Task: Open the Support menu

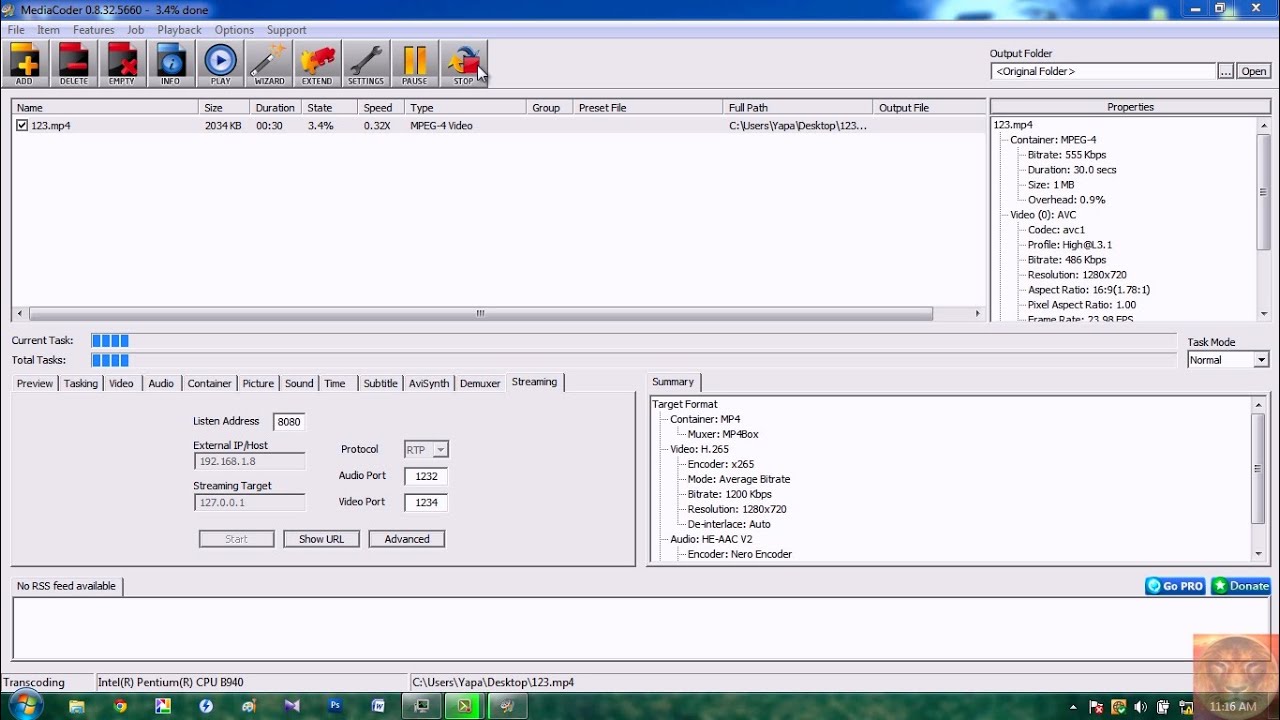Action: click(x=286, y=30)
